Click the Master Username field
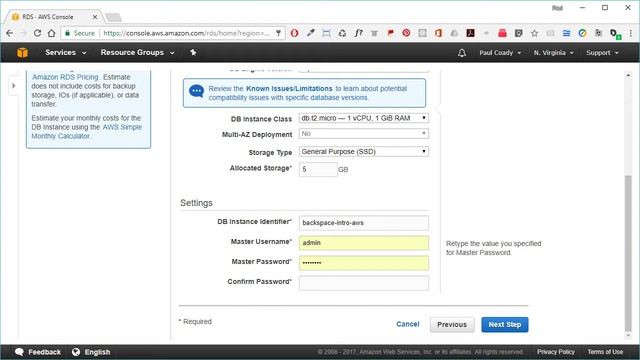The height and width of the screenshot is (360, 640). click(364, 243)
